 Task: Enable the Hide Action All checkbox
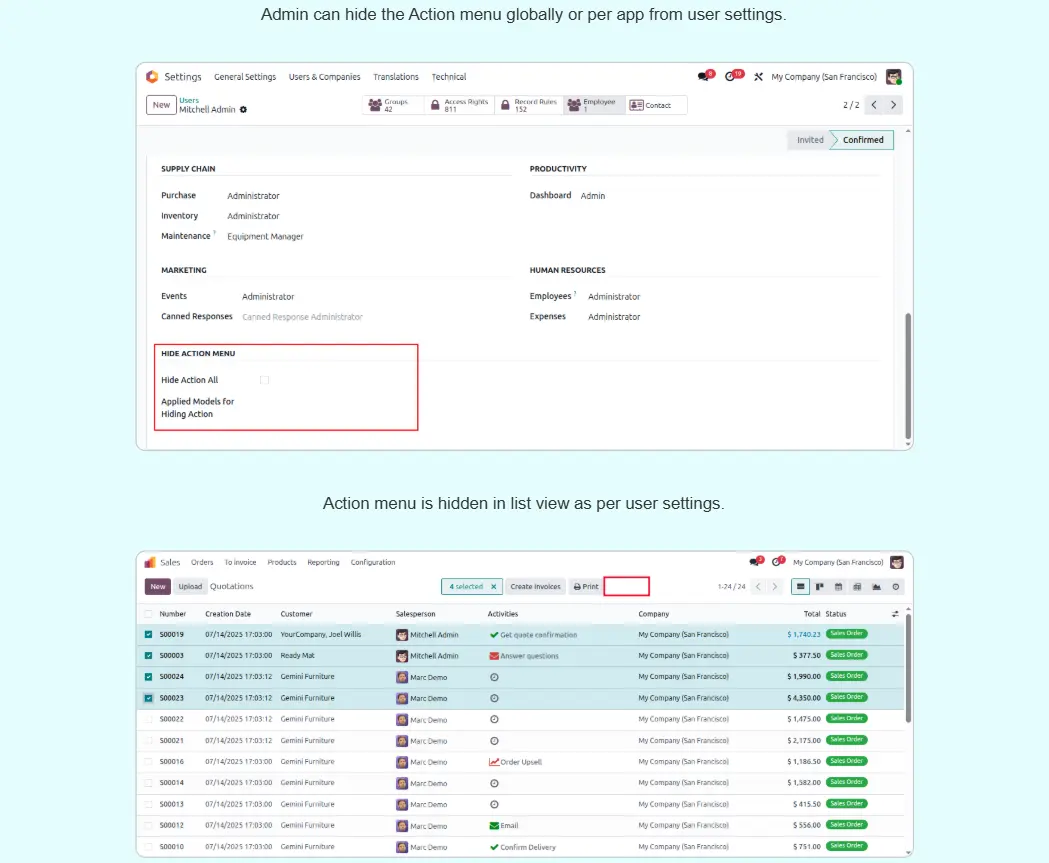tap(264, 380)
